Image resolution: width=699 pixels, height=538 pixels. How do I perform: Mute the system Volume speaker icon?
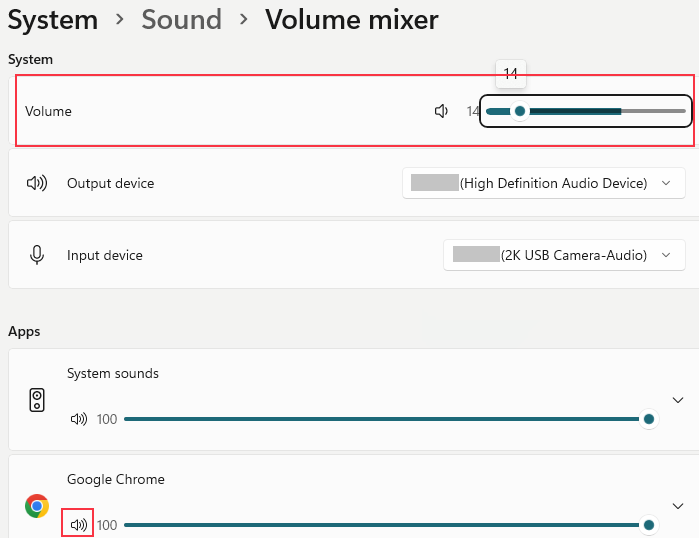click(x=441, y=111)
